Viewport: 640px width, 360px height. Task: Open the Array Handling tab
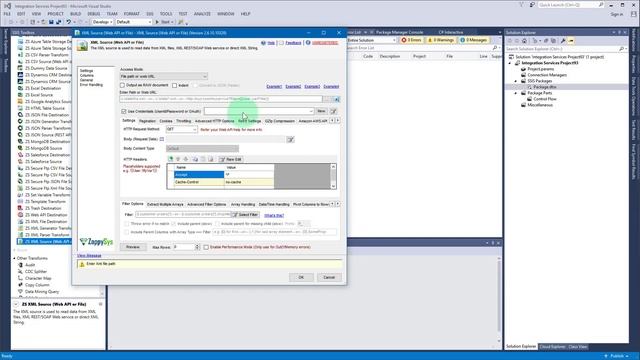pyautogui.click(x=242, y=204)
